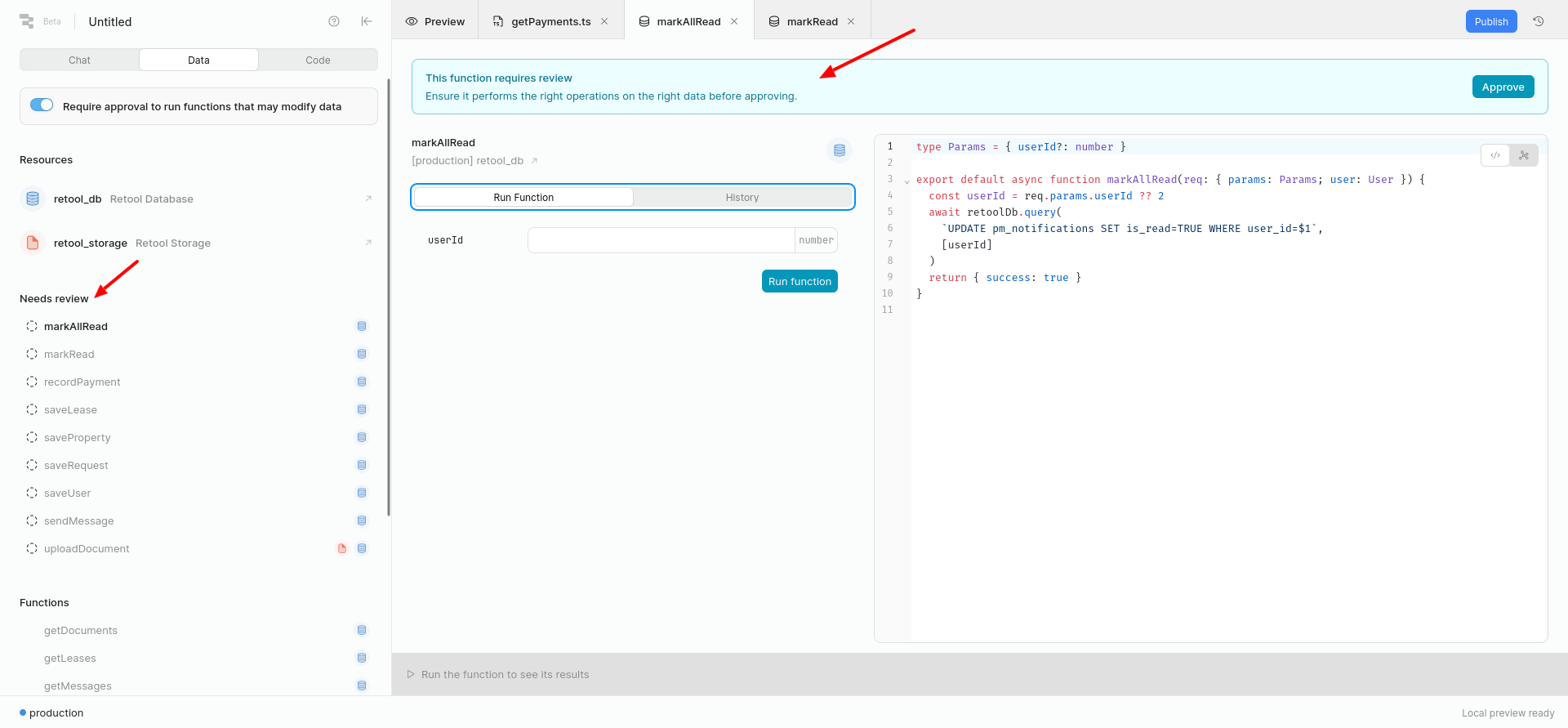
Task: Switch to code view icon in editor
Action: point(1495,155)
